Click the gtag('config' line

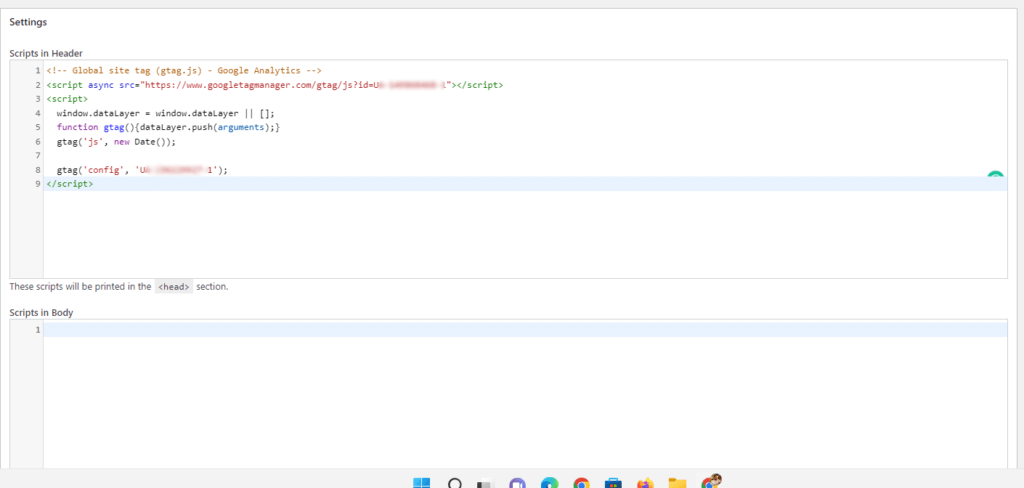click(x=142, y=170)
